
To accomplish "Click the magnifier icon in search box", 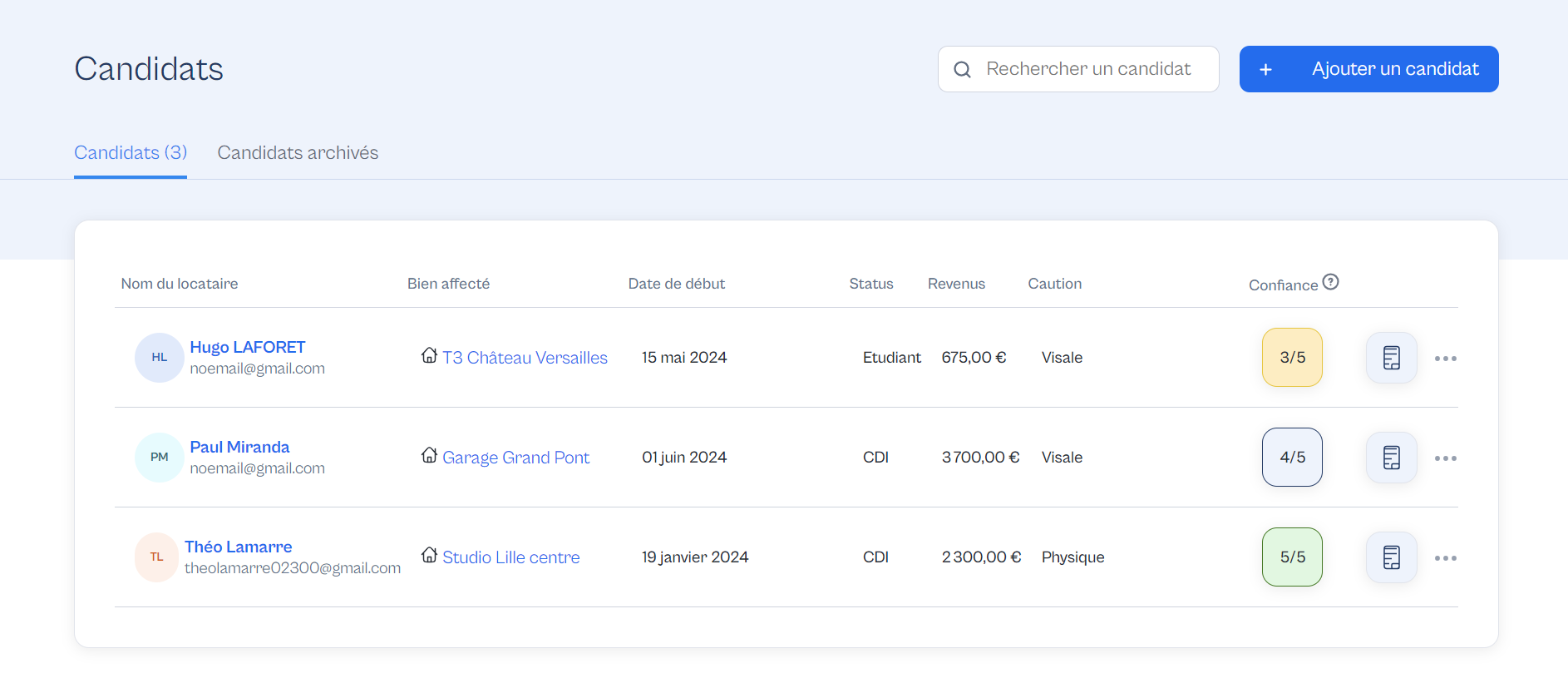I will tap(962, 69).
